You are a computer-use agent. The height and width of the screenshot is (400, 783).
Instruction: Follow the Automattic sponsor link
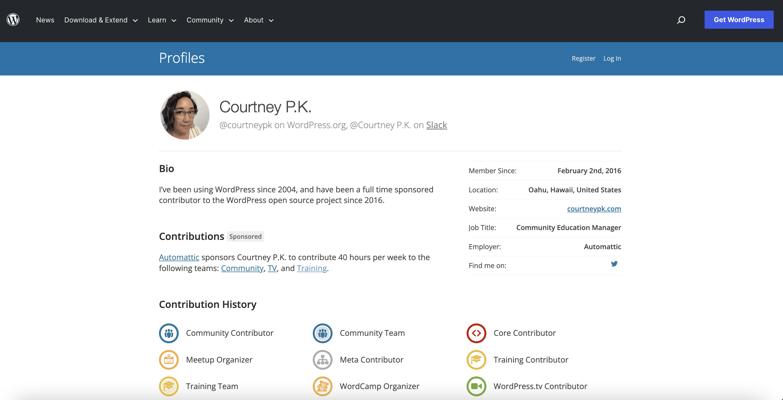(x=179, y=257)
